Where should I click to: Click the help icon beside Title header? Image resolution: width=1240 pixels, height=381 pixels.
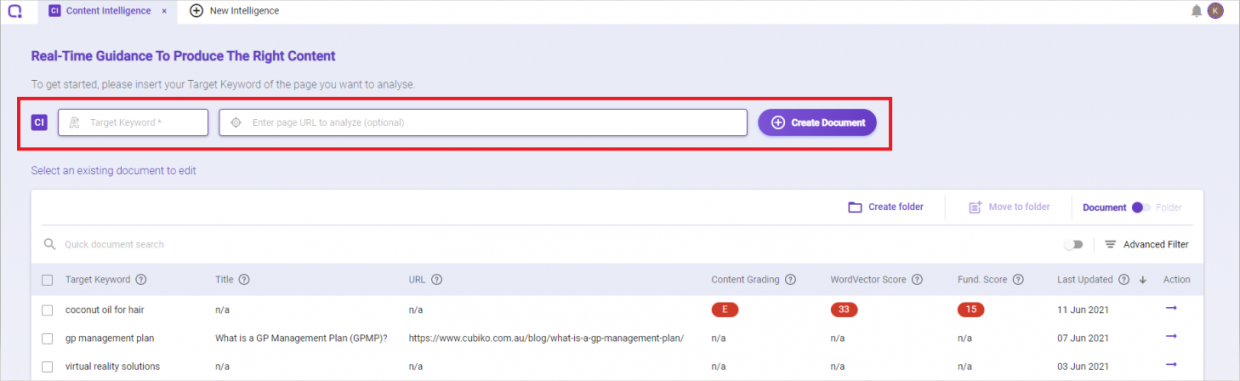(x=244, y=280)
